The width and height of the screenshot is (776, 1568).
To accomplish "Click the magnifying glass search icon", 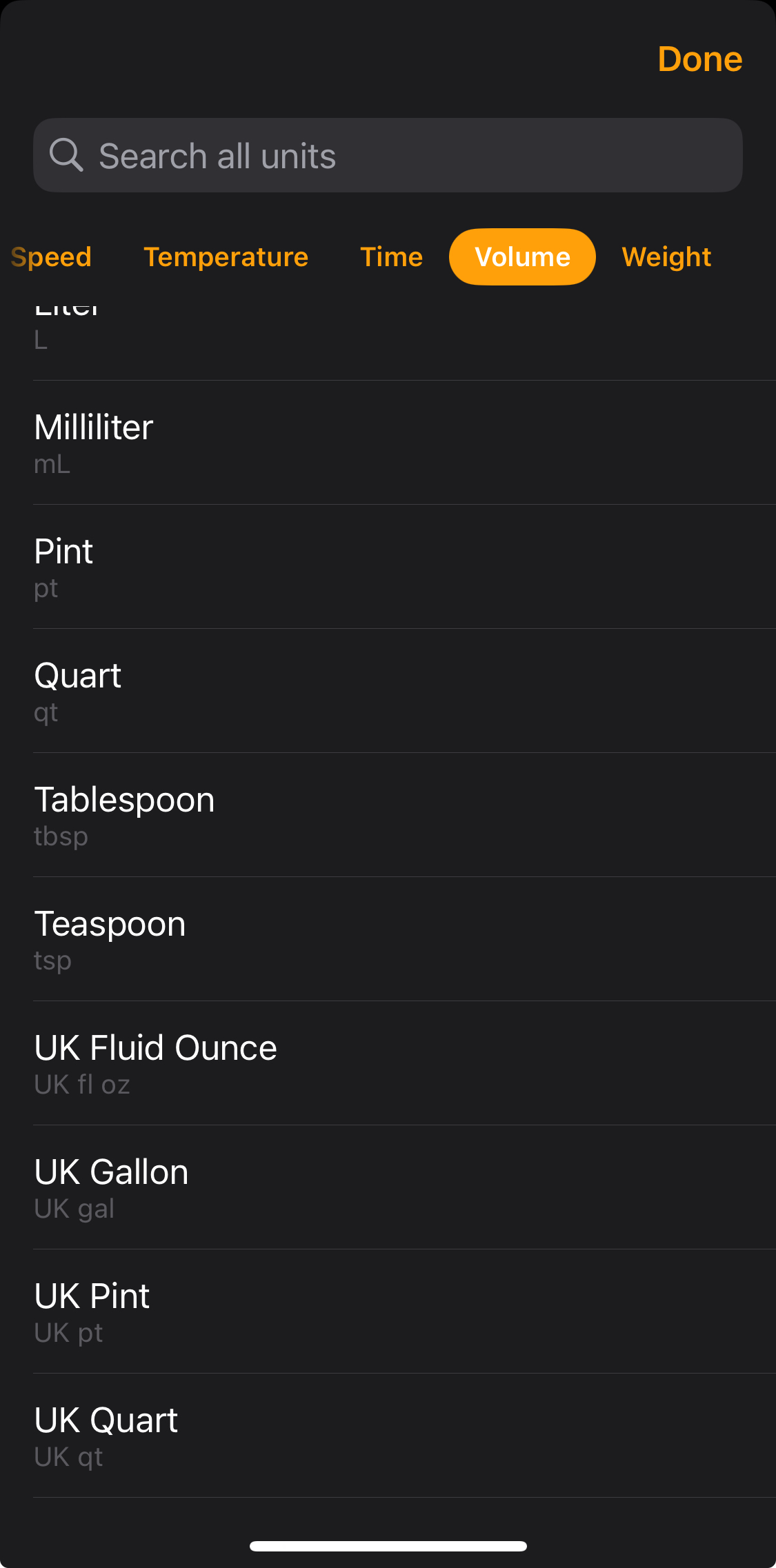I will tap(66, 154).
